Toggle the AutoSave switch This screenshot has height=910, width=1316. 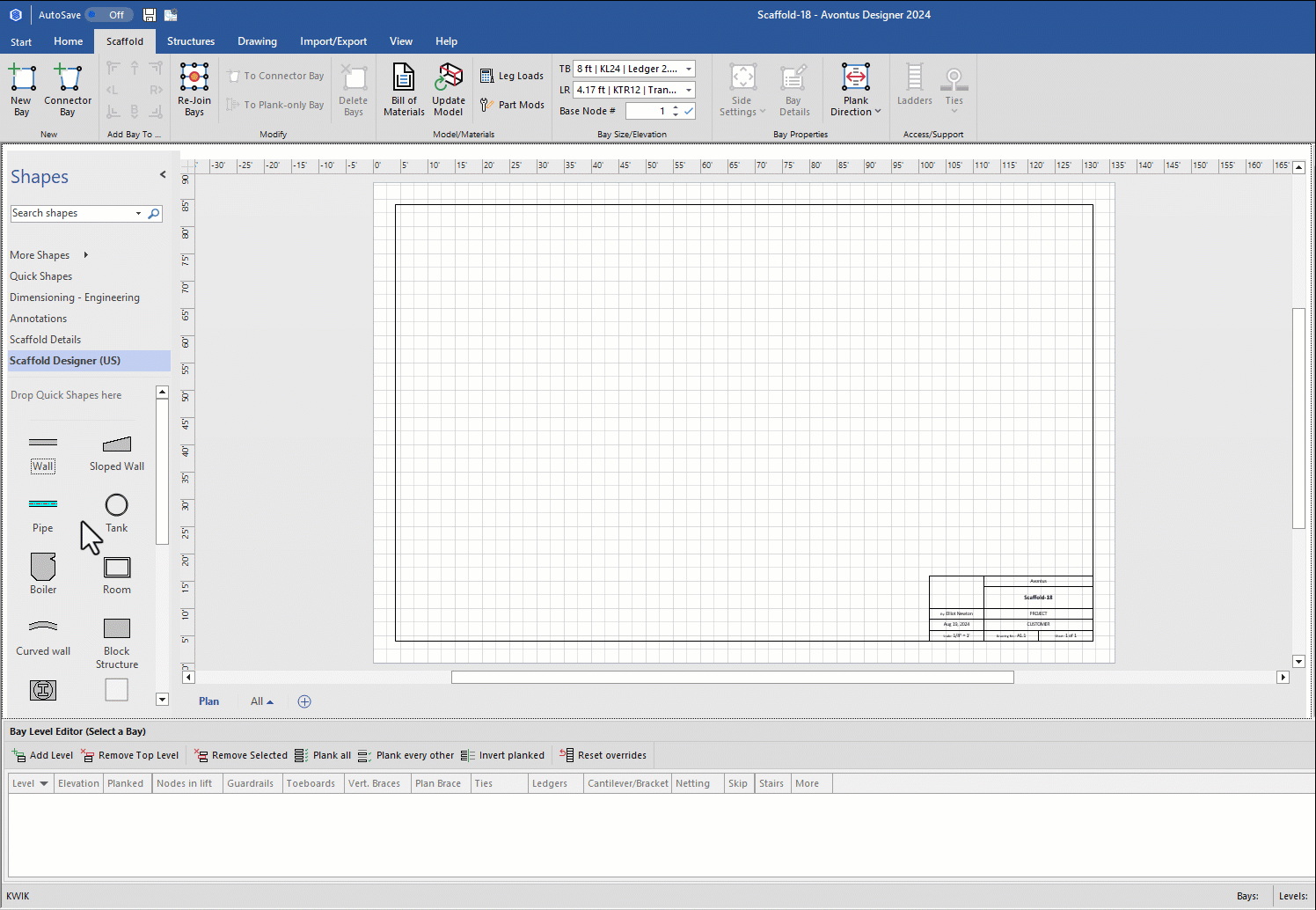pyautogui.click(x=111, y=15)
